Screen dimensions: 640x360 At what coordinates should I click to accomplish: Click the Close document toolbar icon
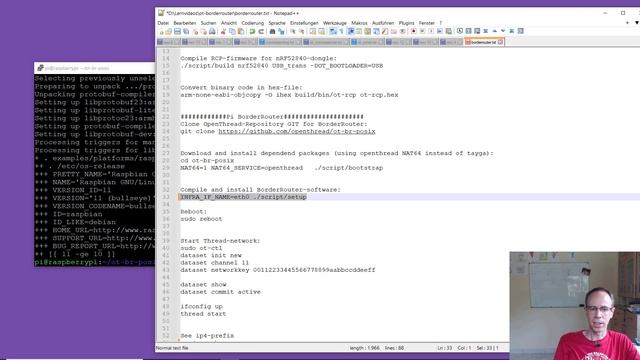pyautogui.click(x=195, y=31)
